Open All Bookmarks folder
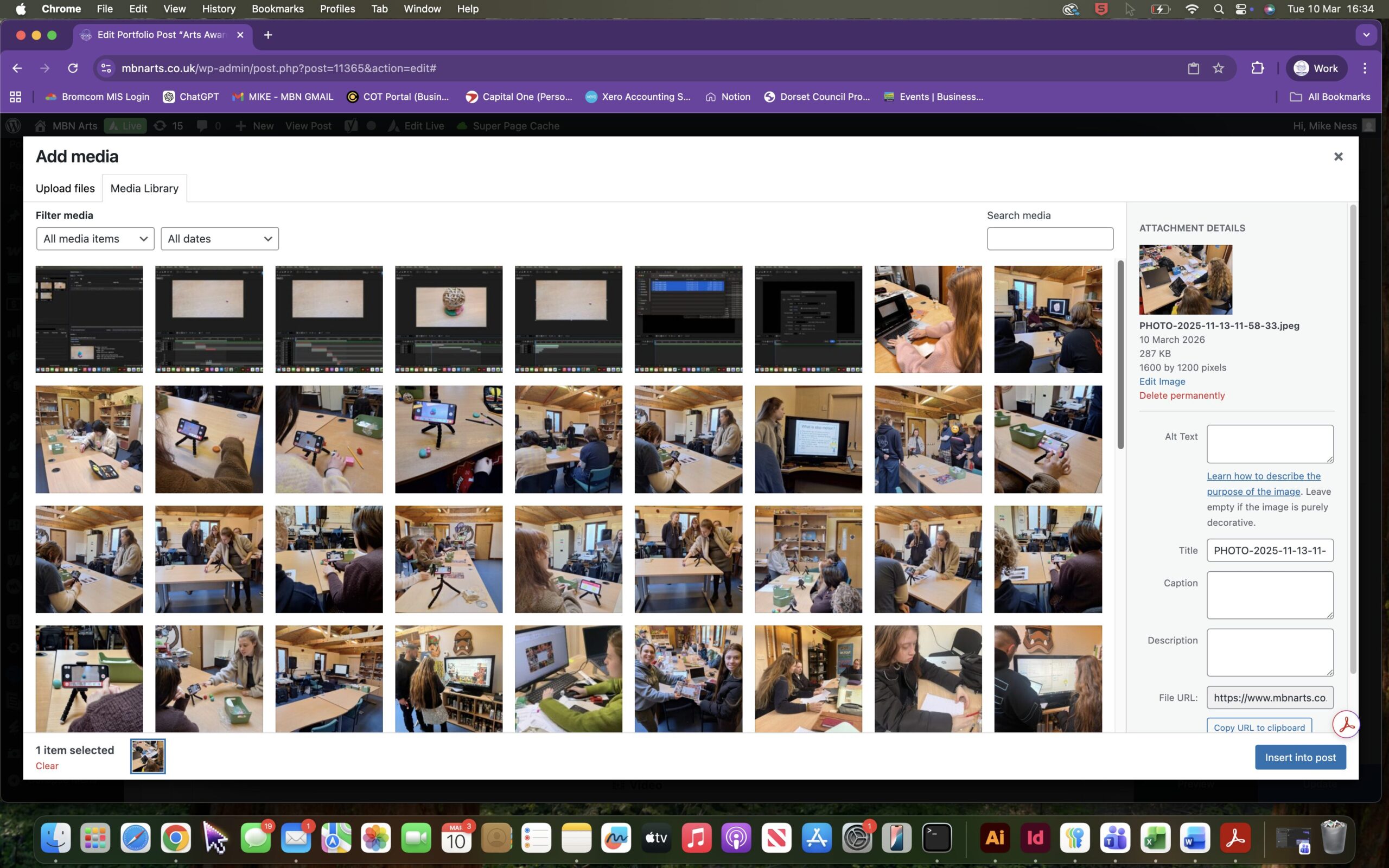1389x868 pixels. tap(1330, 97)
